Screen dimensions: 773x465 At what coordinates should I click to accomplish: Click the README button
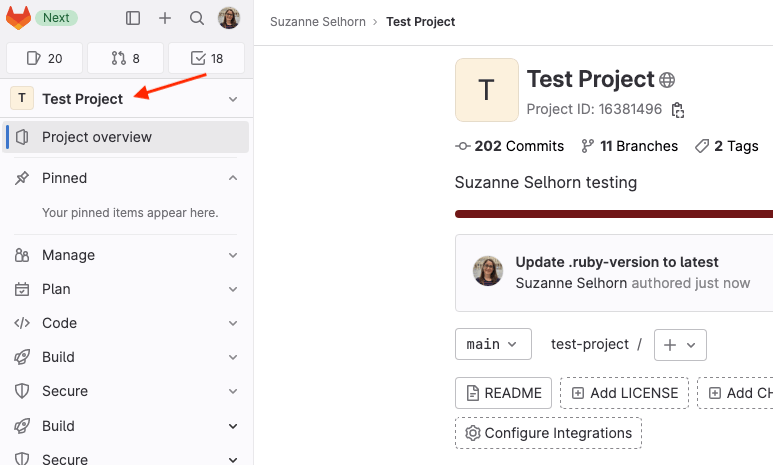(x=503, y=393)
